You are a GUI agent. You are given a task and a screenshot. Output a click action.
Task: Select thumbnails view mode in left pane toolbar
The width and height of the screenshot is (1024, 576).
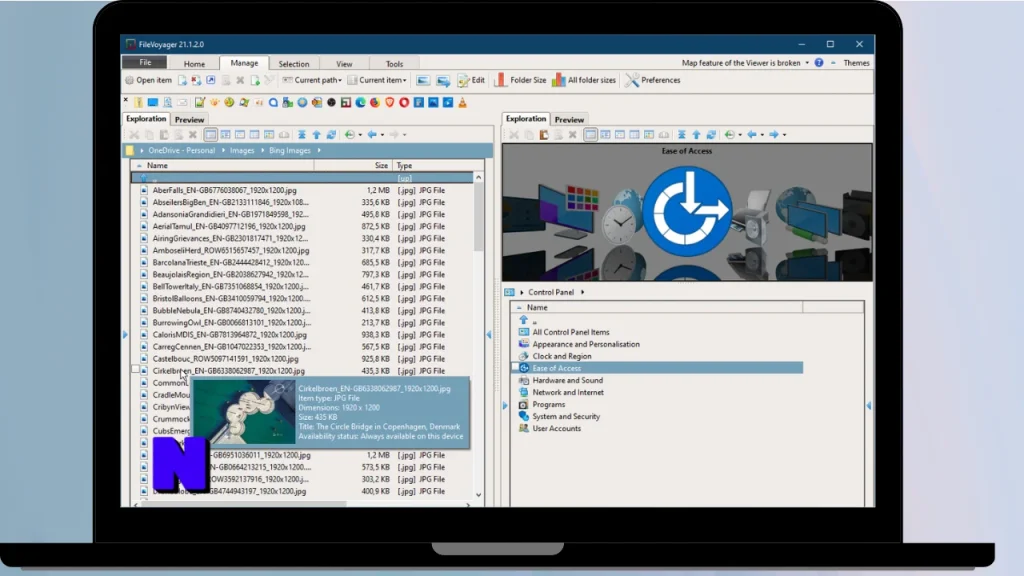(x=269, y=135)
